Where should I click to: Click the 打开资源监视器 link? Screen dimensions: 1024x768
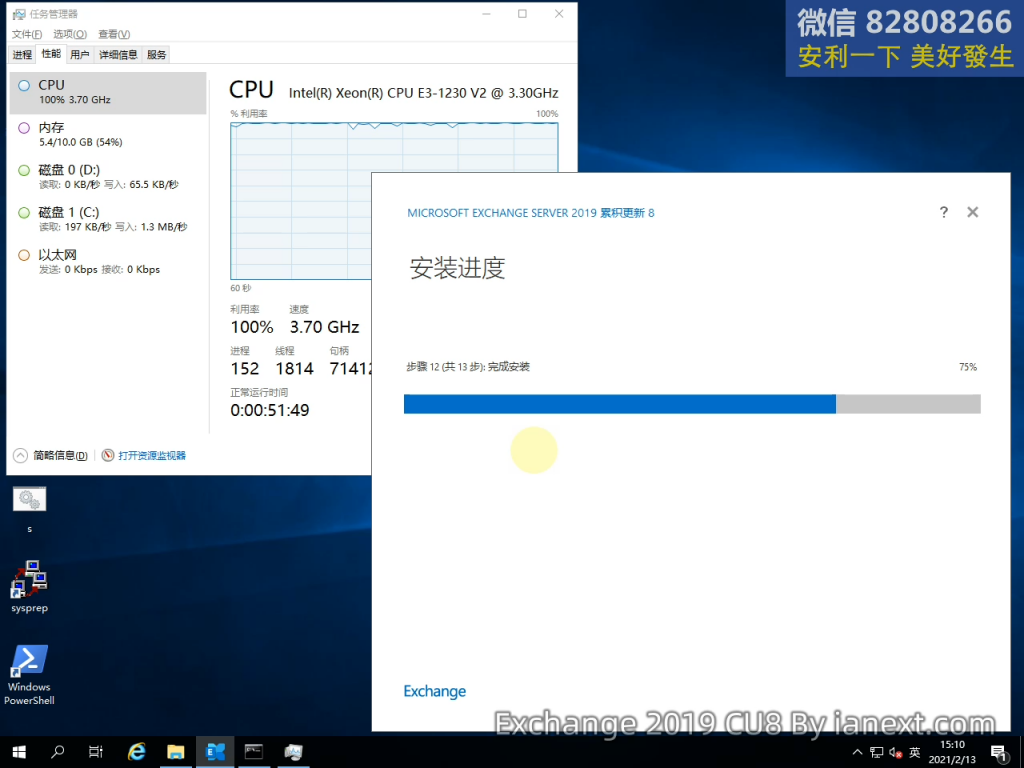151,455
